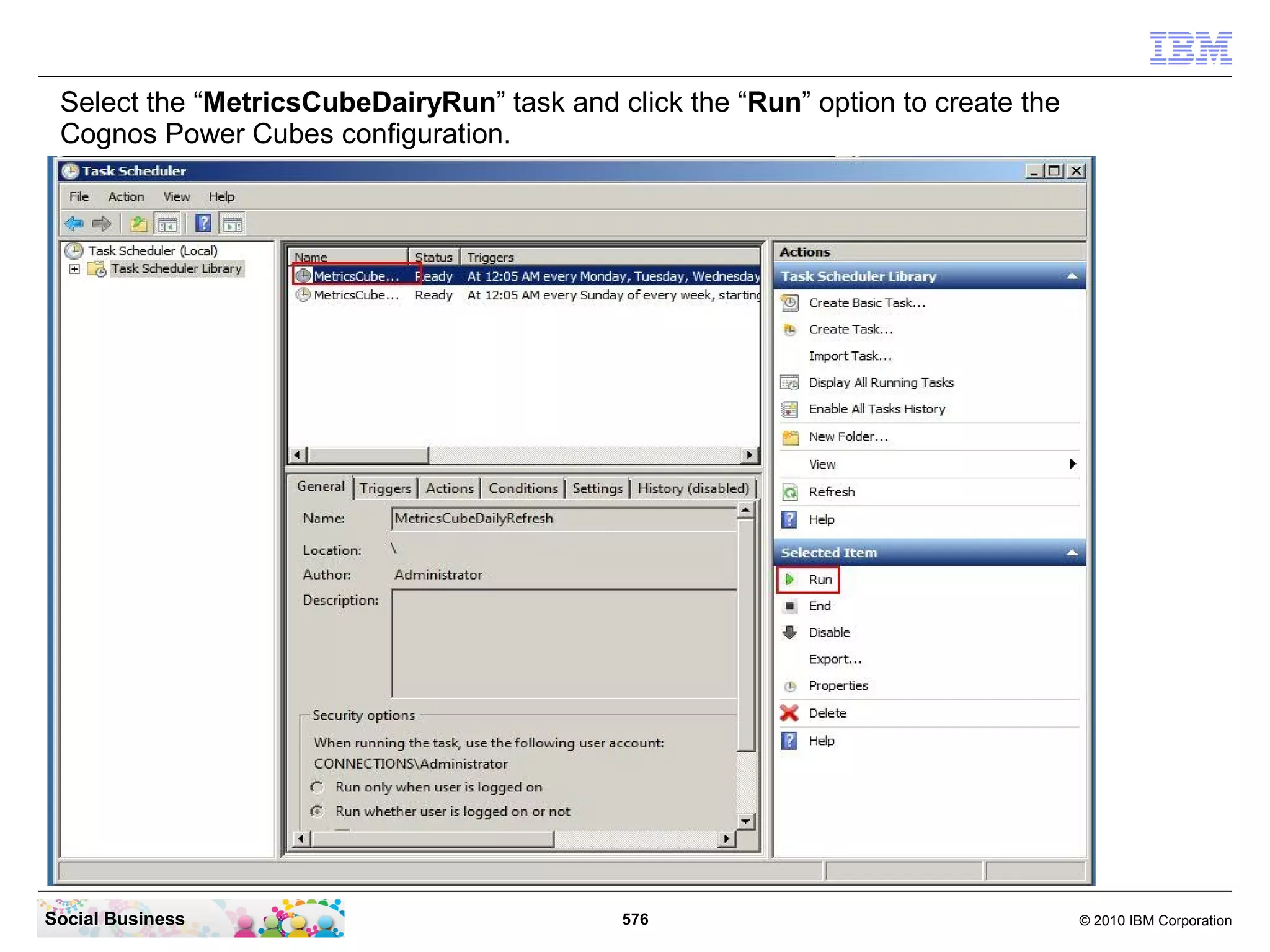Click the Enable All Tasks History icon
This screenshot has width=1270, height=952.
(x=790, y=409)
